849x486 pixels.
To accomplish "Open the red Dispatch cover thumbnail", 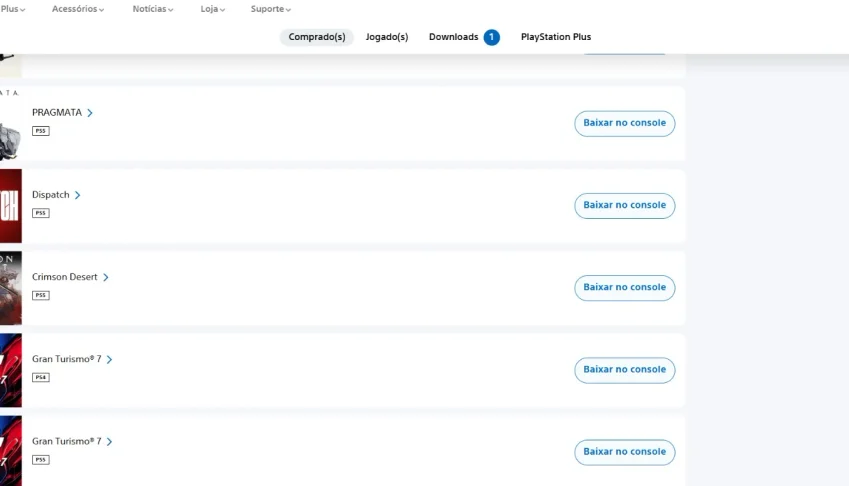I will 11,206.
